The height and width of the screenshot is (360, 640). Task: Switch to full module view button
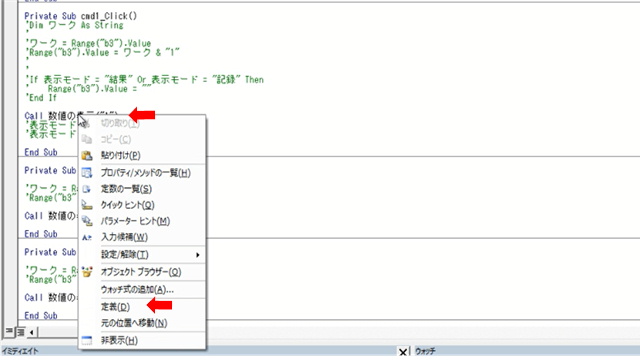tap(20, 332)
